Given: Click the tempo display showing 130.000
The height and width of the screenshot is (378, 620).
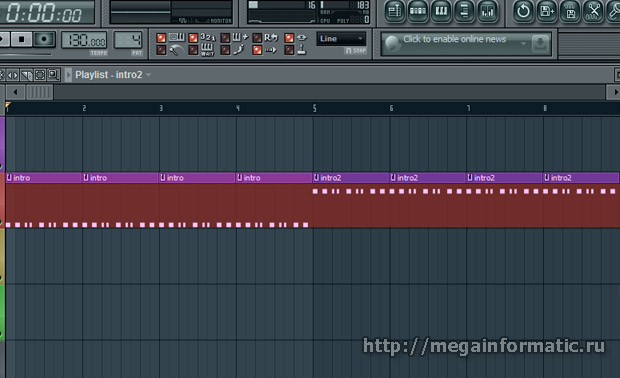Looking at the screenshot, I should point(84,40).
